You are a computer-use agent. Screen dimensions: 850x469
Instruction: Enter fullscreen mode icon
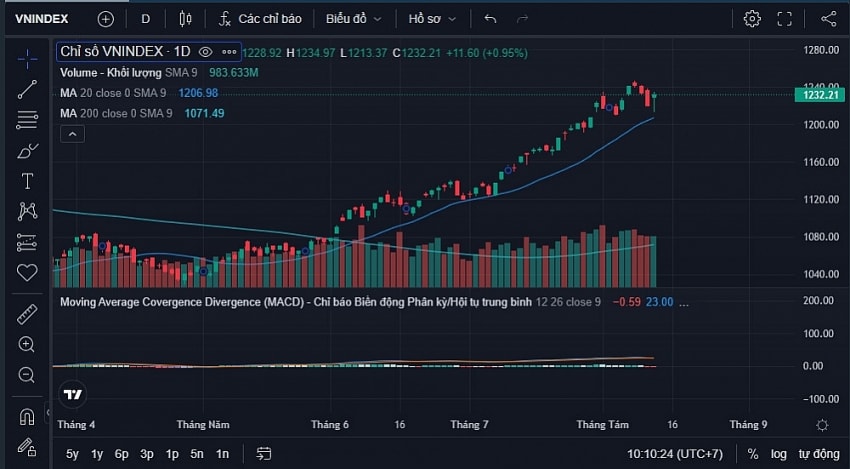click(x=785, y=19)
